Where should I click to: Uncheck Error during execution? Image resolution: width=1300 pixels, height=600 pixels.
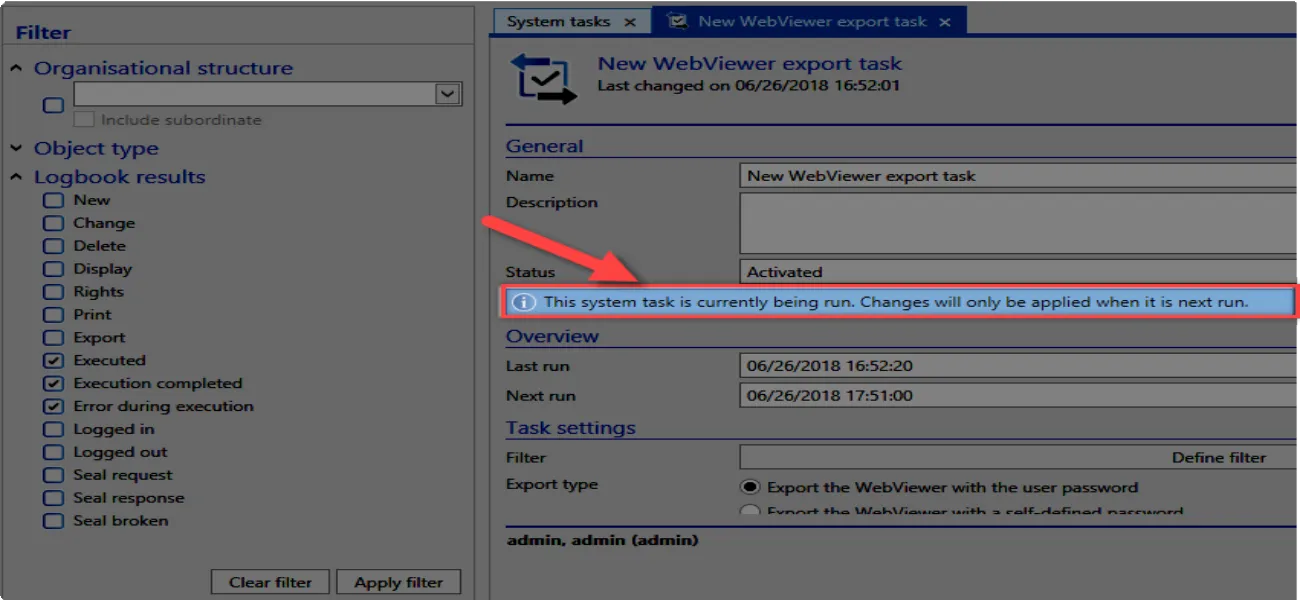pos(53,406)
